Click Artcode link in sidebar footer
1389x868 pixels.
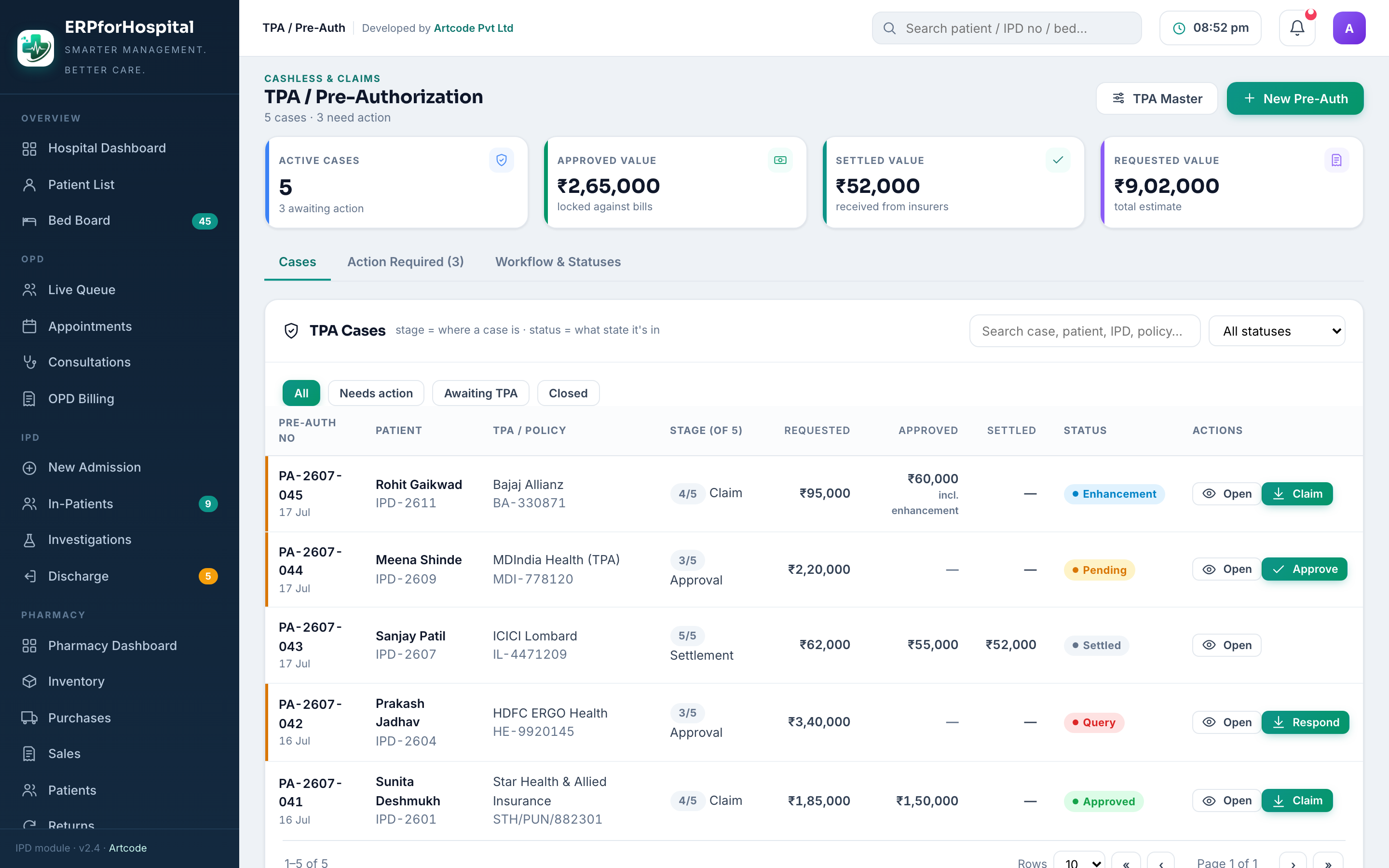click(x=127, y=848)
